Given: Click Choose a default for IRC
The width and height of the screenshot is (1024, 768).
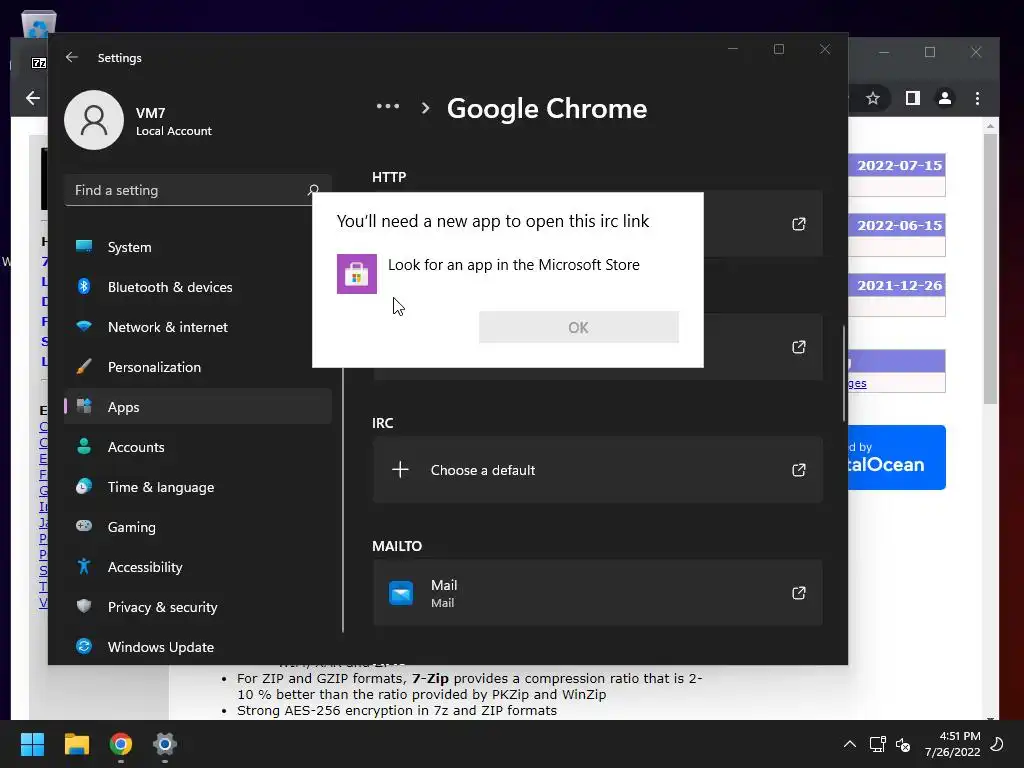Looking at the screenshot, I should (x=598, y=470).
